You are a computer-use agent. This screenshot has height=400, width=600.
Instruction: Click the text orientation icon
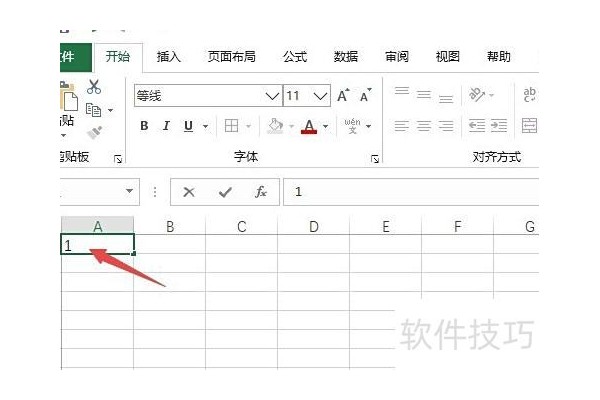(x=477, y=95)
